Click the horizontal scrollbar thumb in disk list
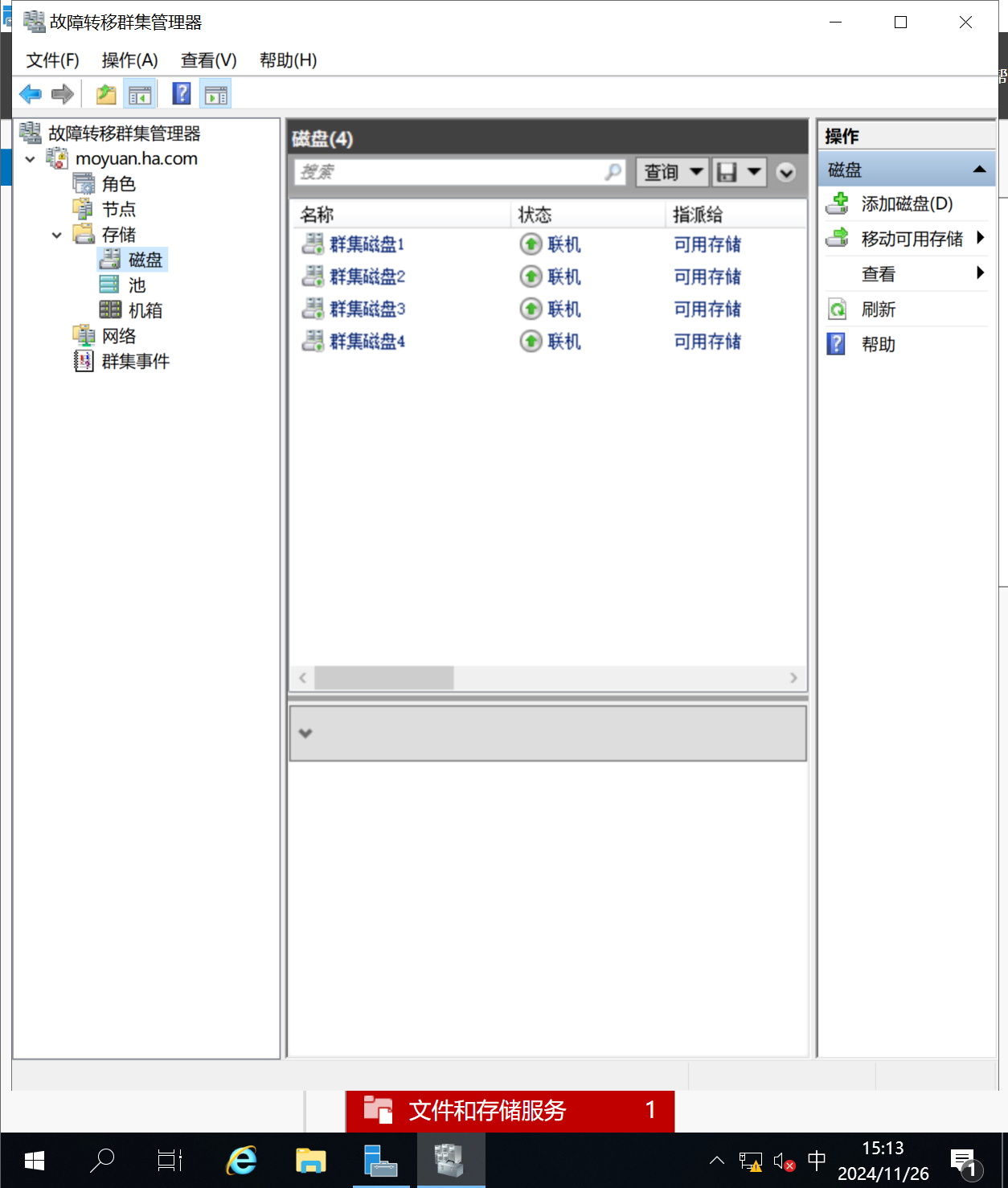The image size is (1008, 1188). (x=384, y=678)
